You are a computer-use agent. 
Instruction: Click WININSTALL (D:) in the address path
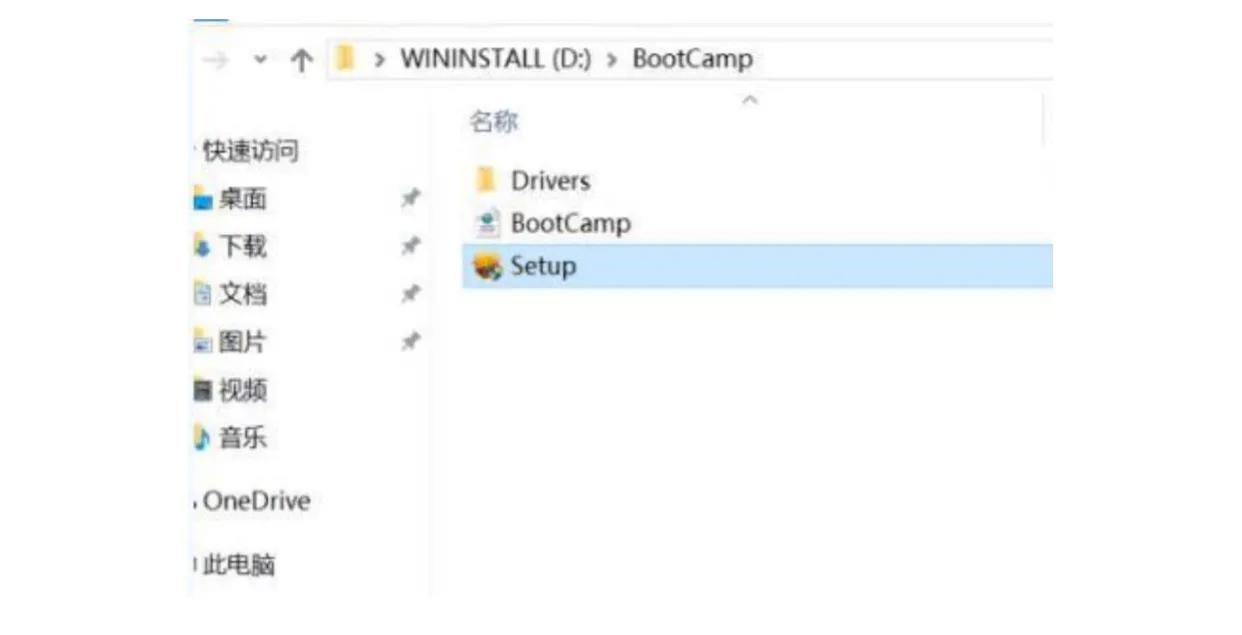coord(496,59)
